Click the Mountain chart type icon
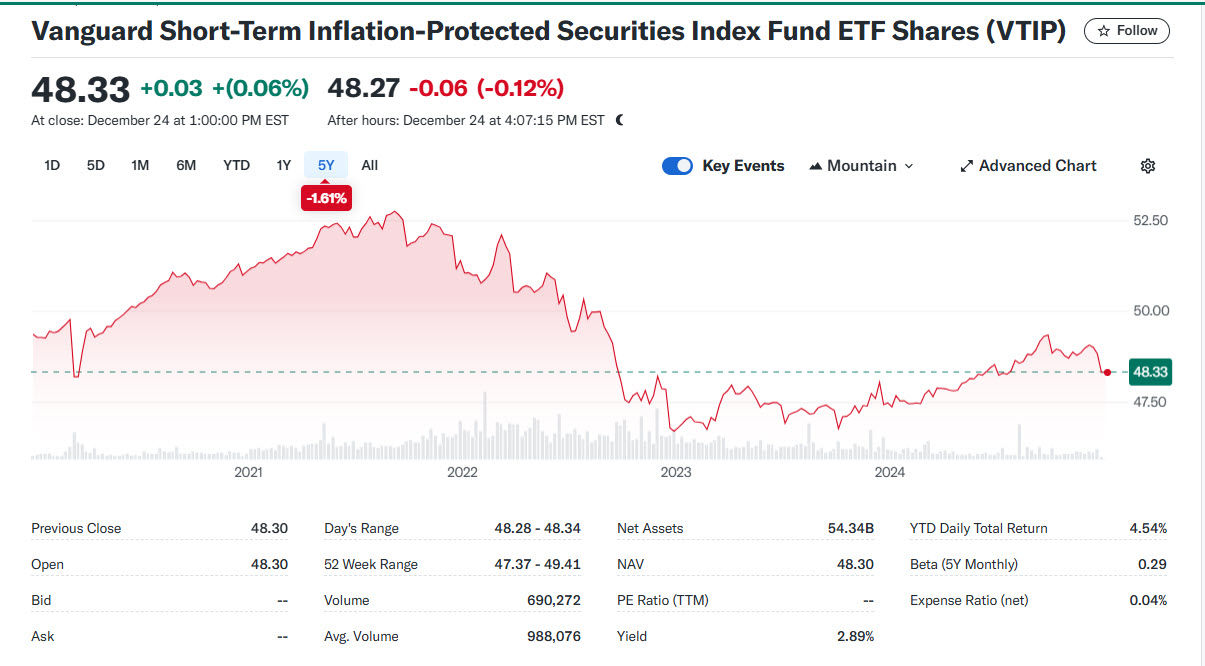The width and height of the screenshot is (1205, 666). pyautogui.click(x=815, y=166)
